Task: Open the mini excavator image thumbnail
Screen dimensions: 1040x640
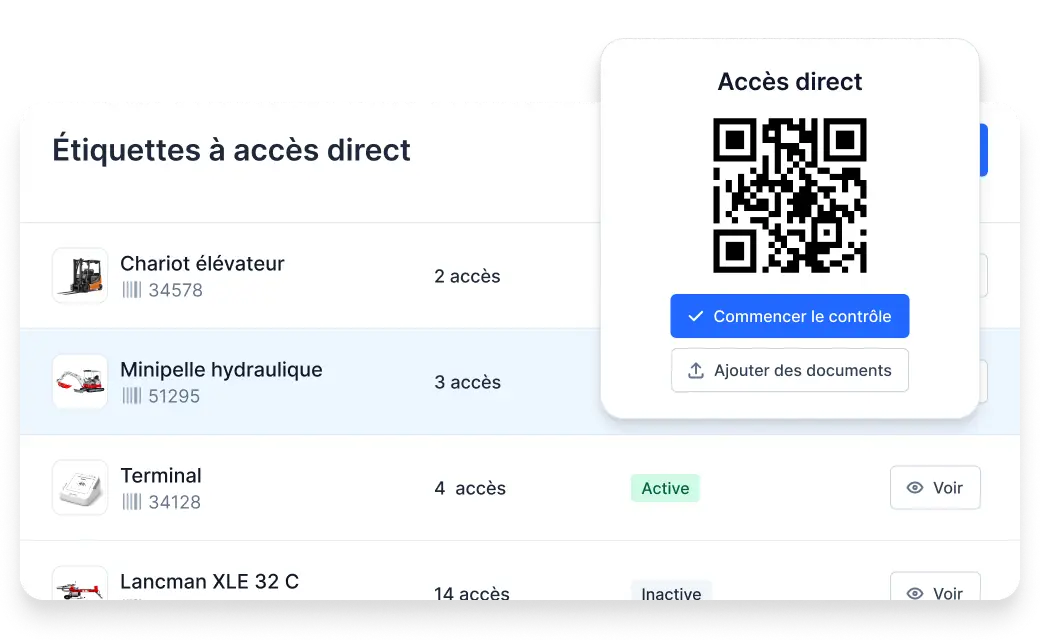Action: (80, 382)
